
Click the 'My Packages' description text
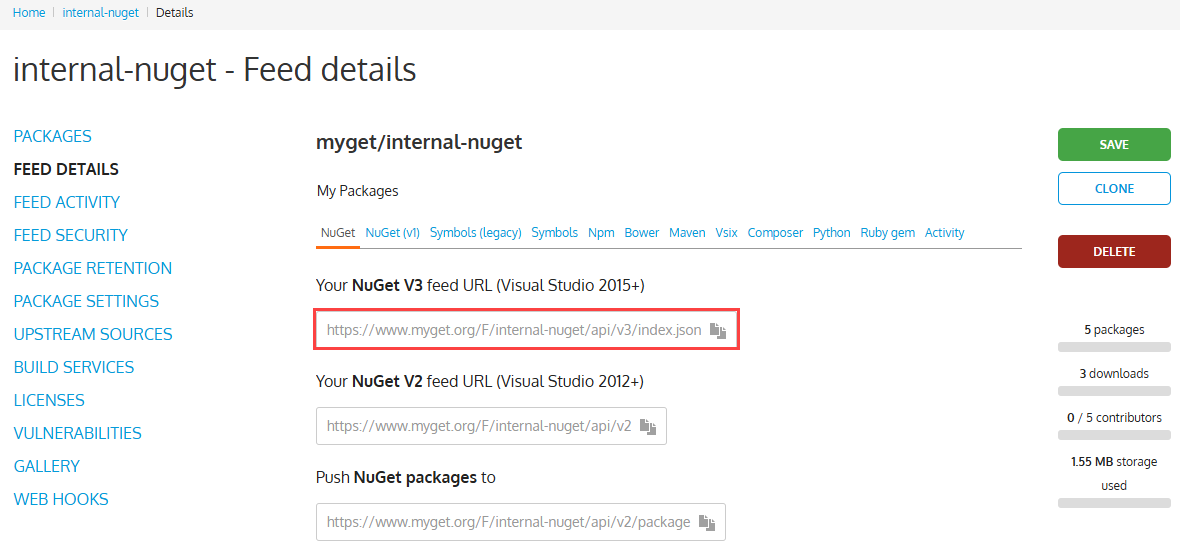click(357, 191)
